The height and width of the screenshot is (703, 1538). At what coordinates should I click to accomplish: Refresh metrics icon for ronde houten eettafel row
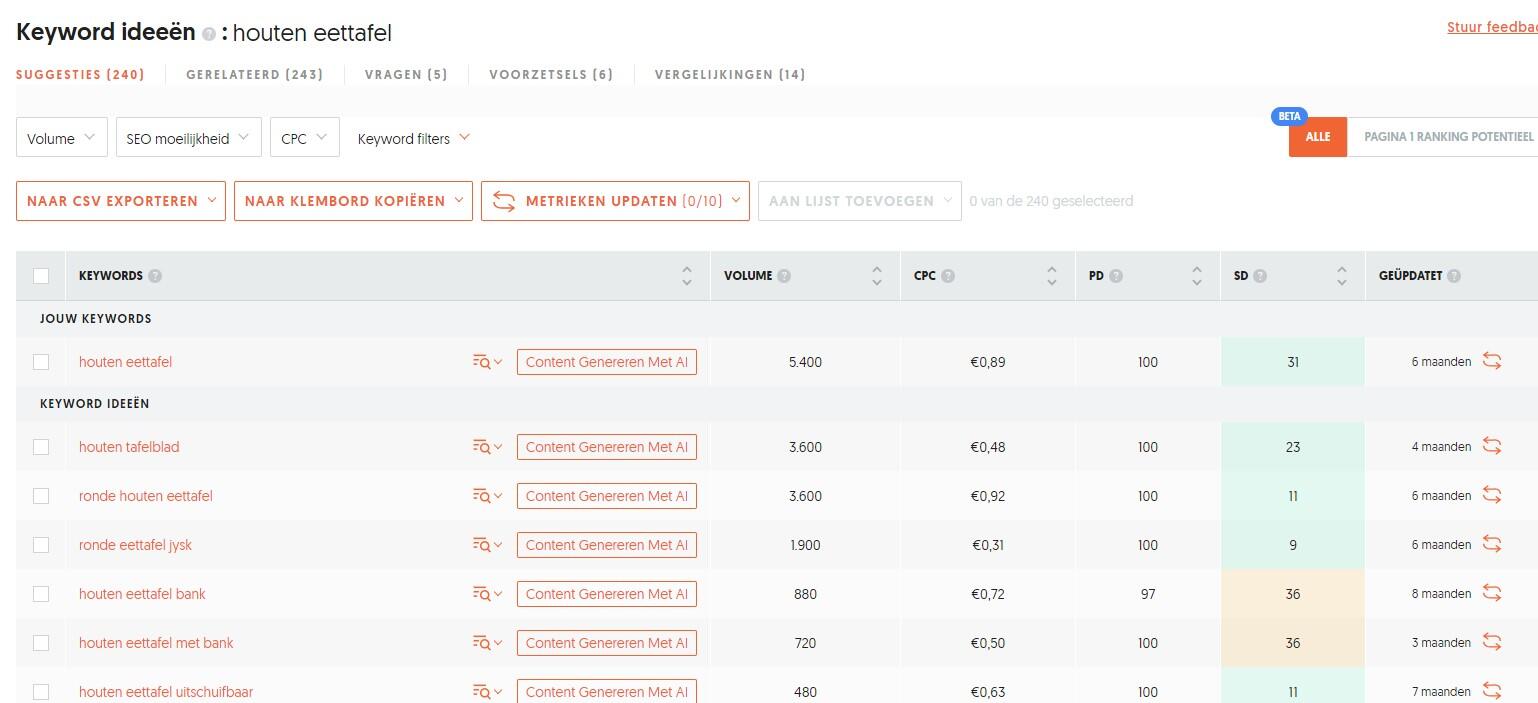pyautogui.click(x=1492, y=495)
